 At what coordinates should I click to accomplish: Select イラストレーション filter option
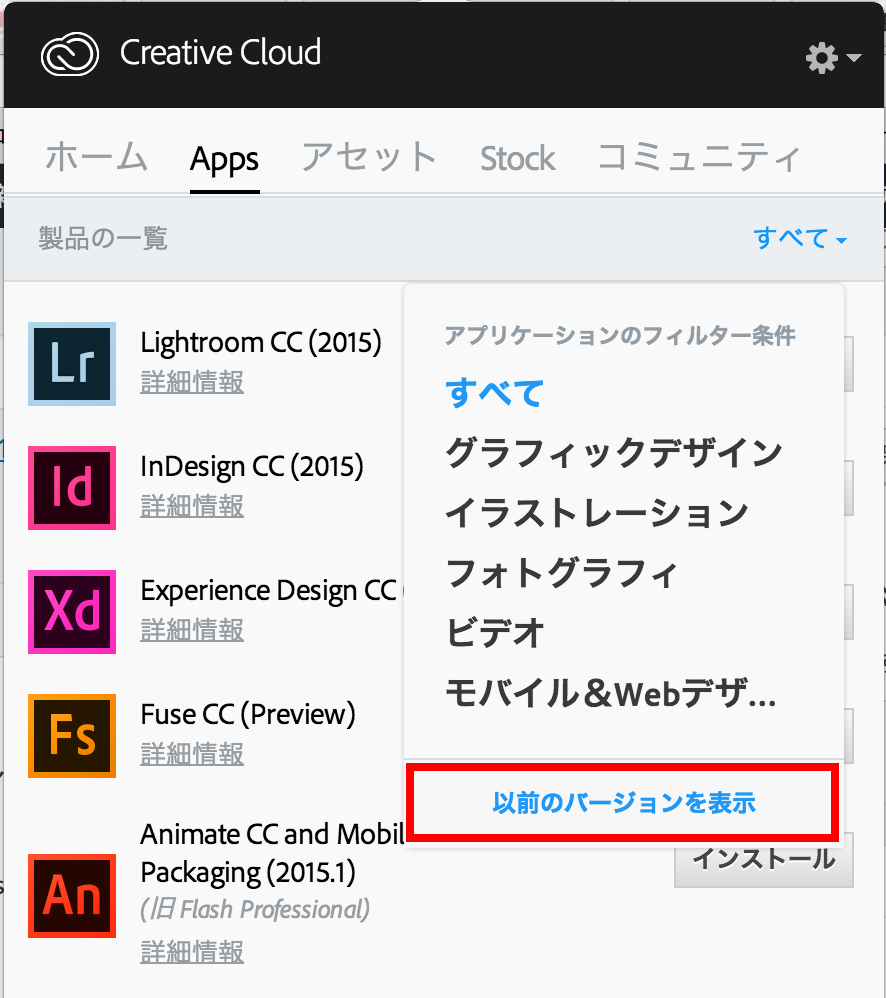click(x=596, y=513)
